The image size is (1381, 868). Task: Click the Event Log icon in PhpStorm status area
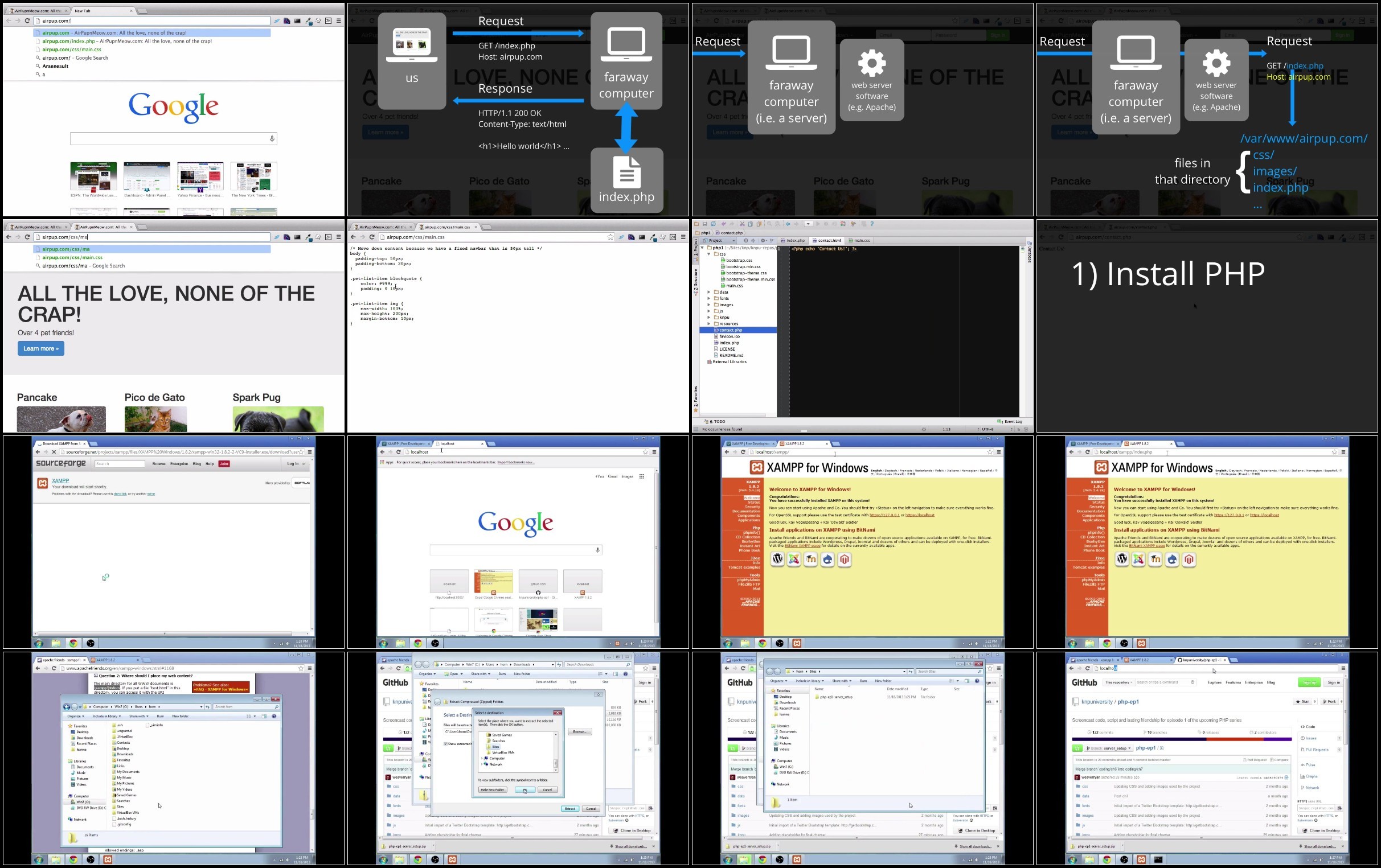click(999, 421)
